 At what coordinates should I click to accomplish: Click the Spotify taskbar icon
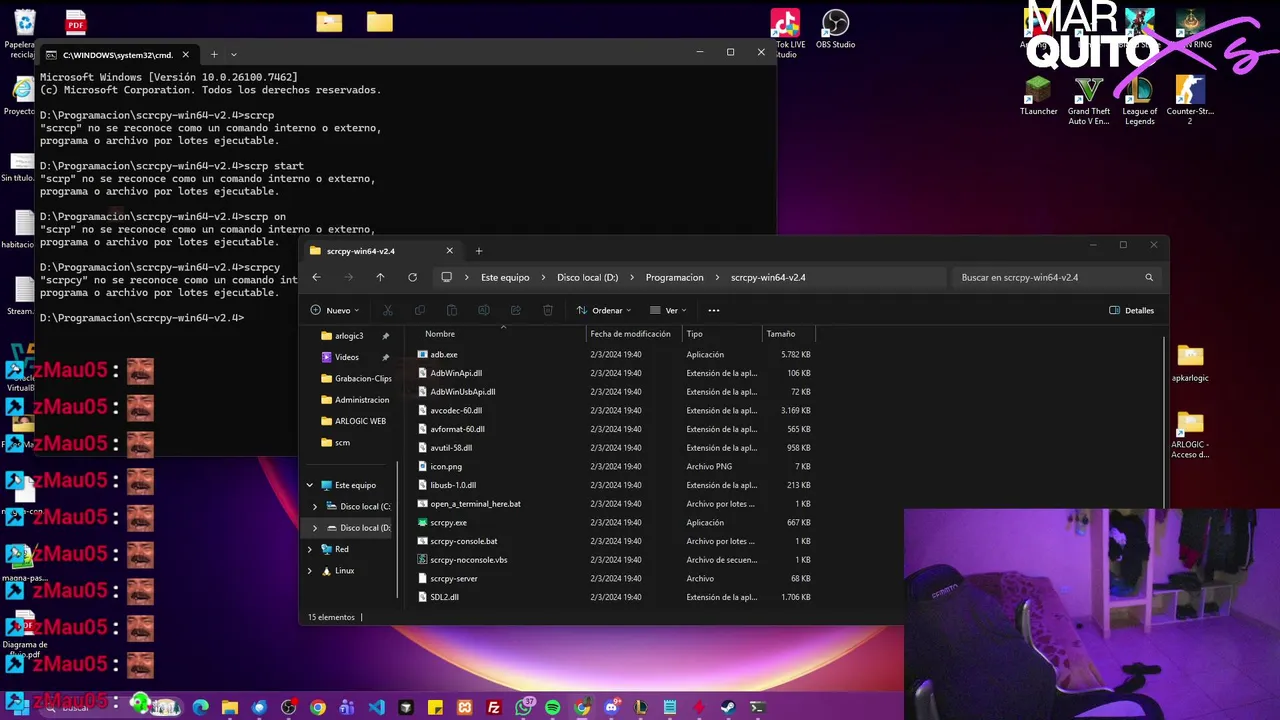coord(553,707)
